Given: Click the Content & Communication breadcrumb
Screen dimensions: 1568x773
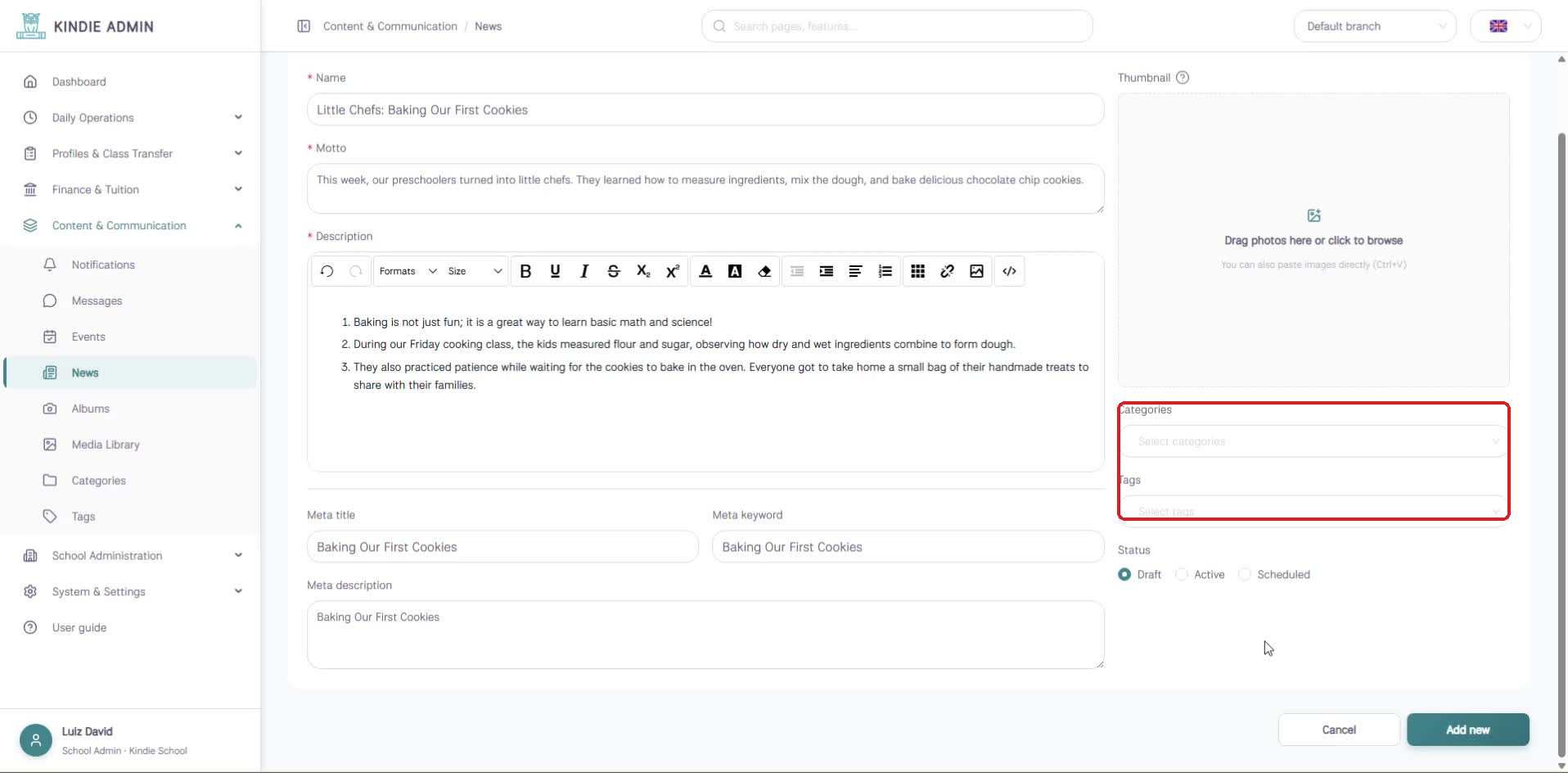Looking at the screenshot, I should [x=390, y=26].
